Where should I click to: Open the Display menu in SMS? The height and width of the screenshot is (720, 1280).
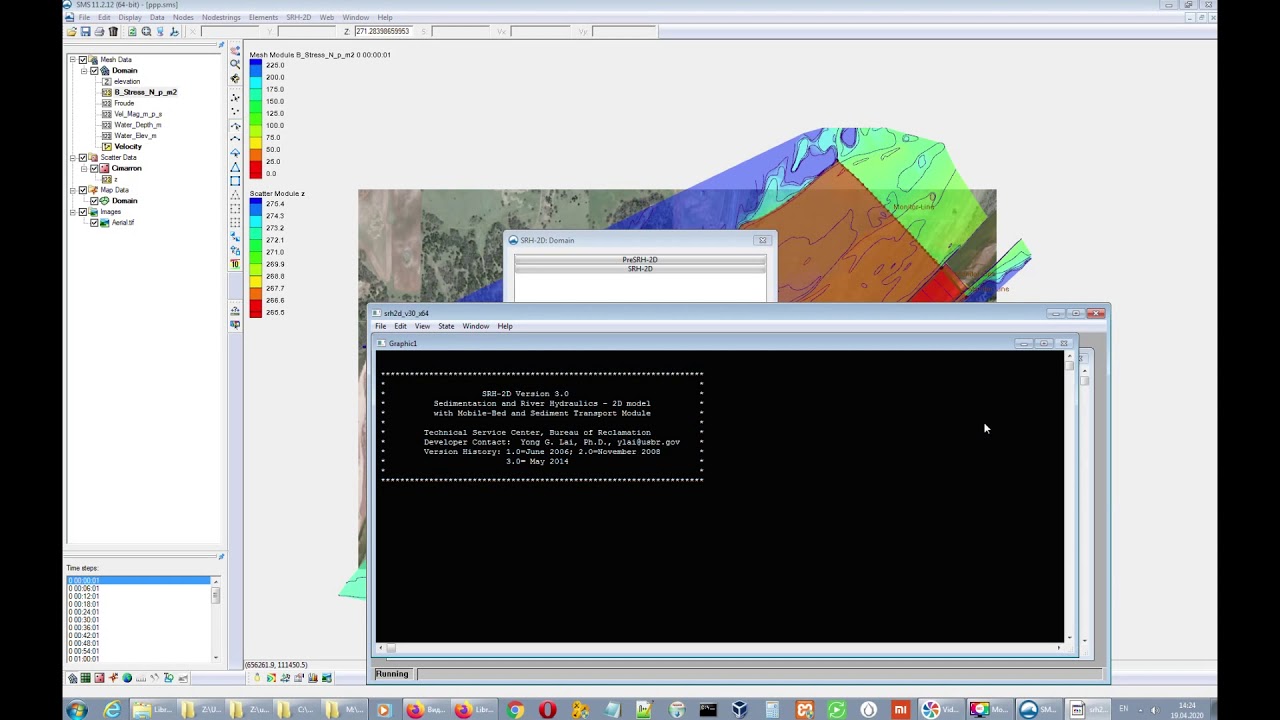point(130,17)
